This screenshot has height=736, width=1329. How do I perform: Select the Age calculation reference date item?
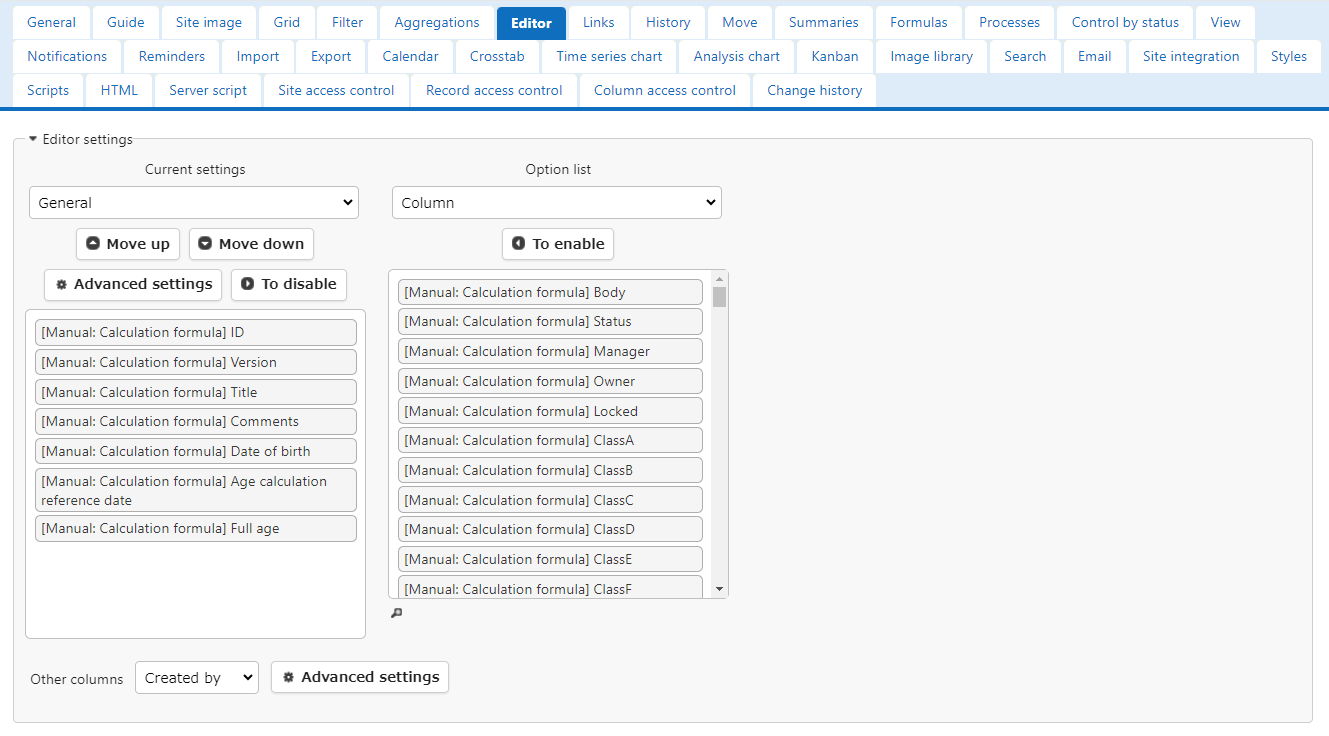point(196,490)
